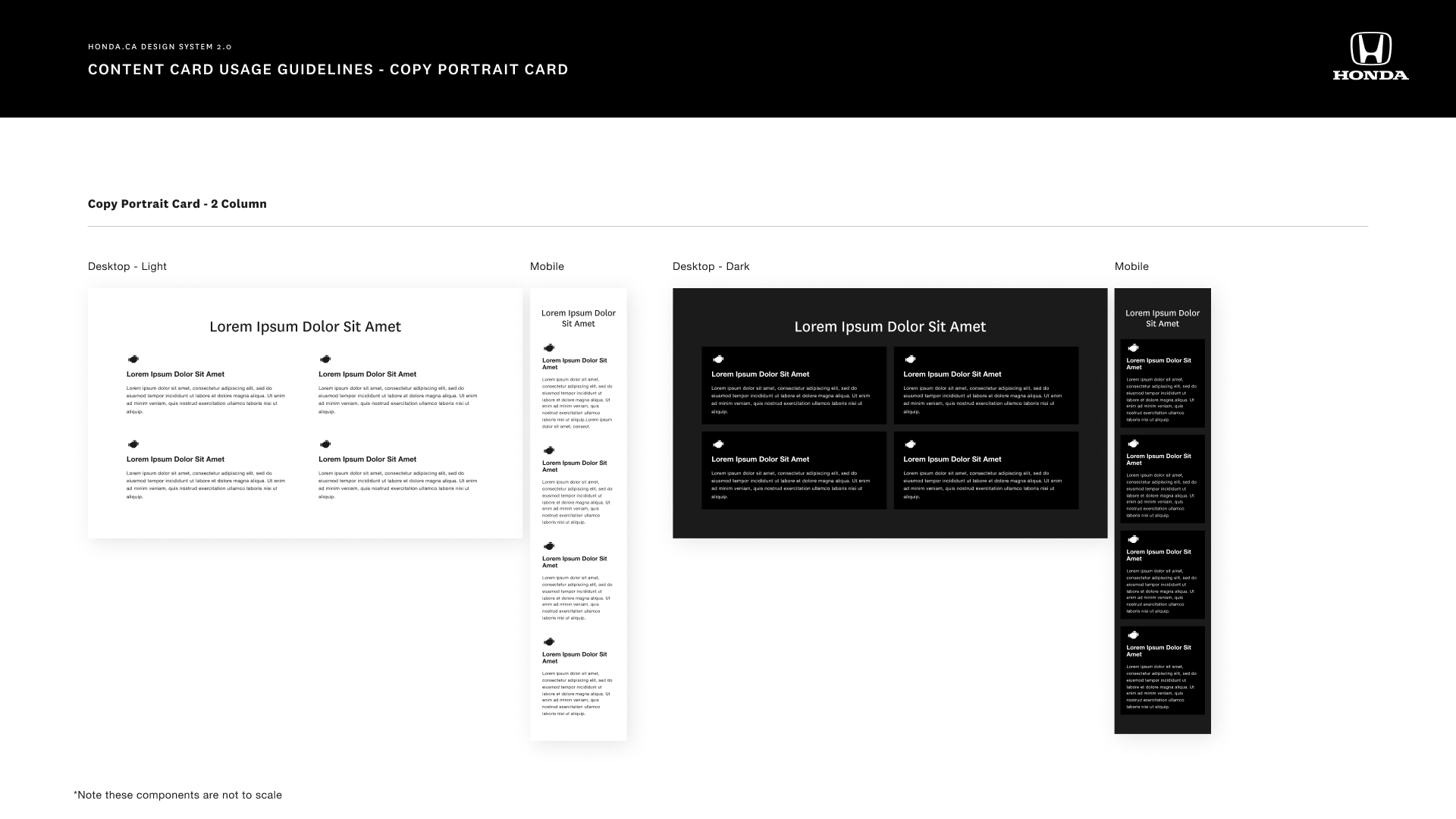The height and width of the screenshot is (819, 1456).
Task: Click engine icon in bottom-left Desktop Light card
Action: tap(133, 444)
